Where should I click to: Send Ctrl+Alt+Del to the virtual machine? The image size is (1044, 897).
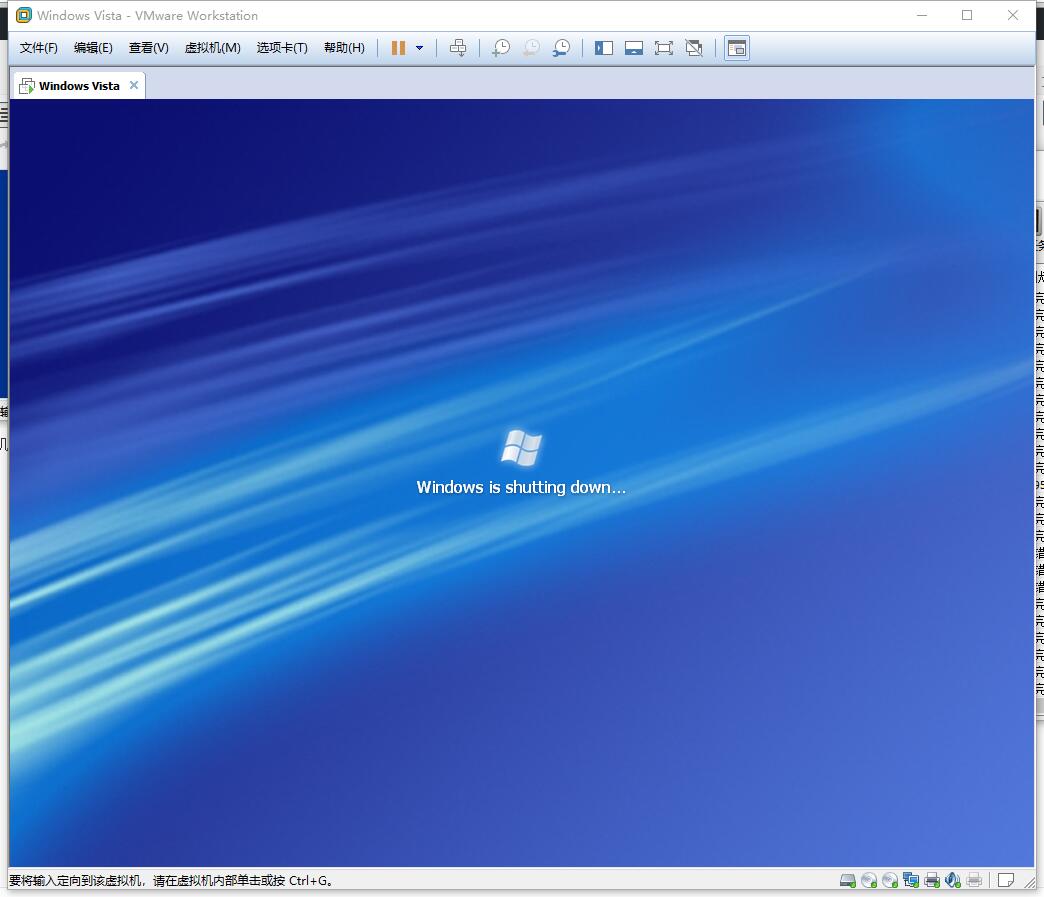coord(458,48)
